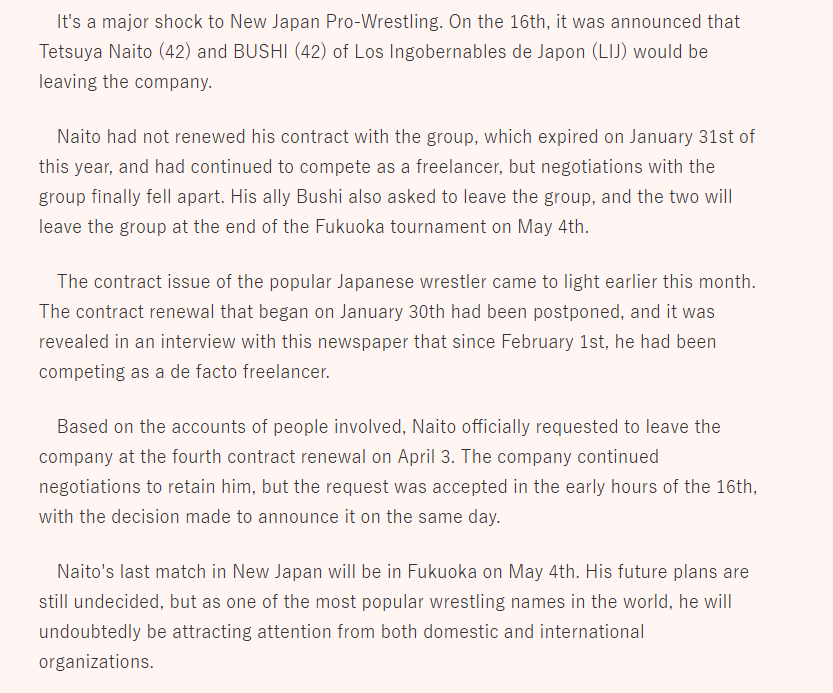Click 'New Japan Pro-Wrestling' in the first line

click(335, 22)
